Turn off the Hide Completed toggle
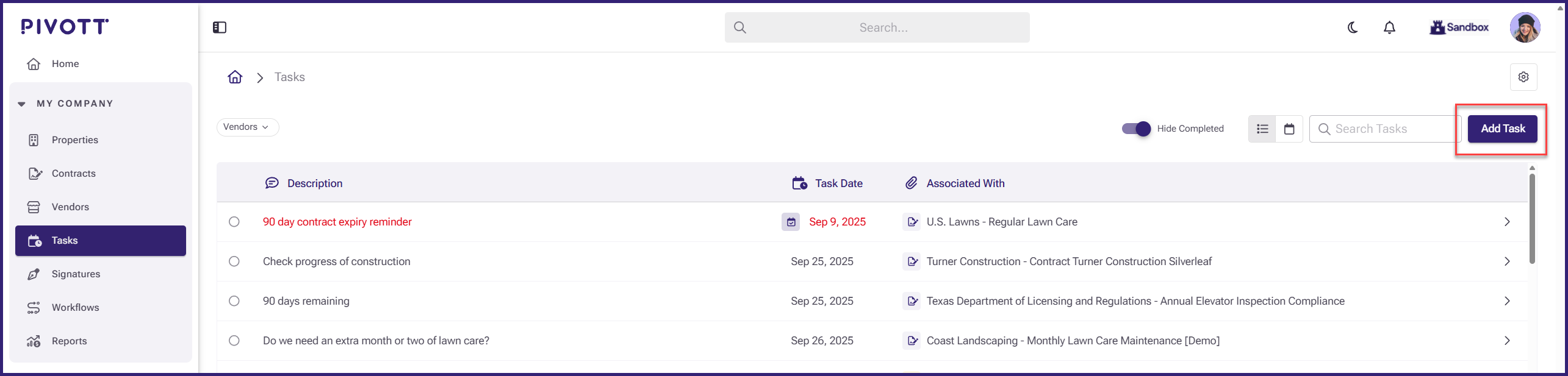This screenshot has width=1568, height=376. coord(1136,129)
